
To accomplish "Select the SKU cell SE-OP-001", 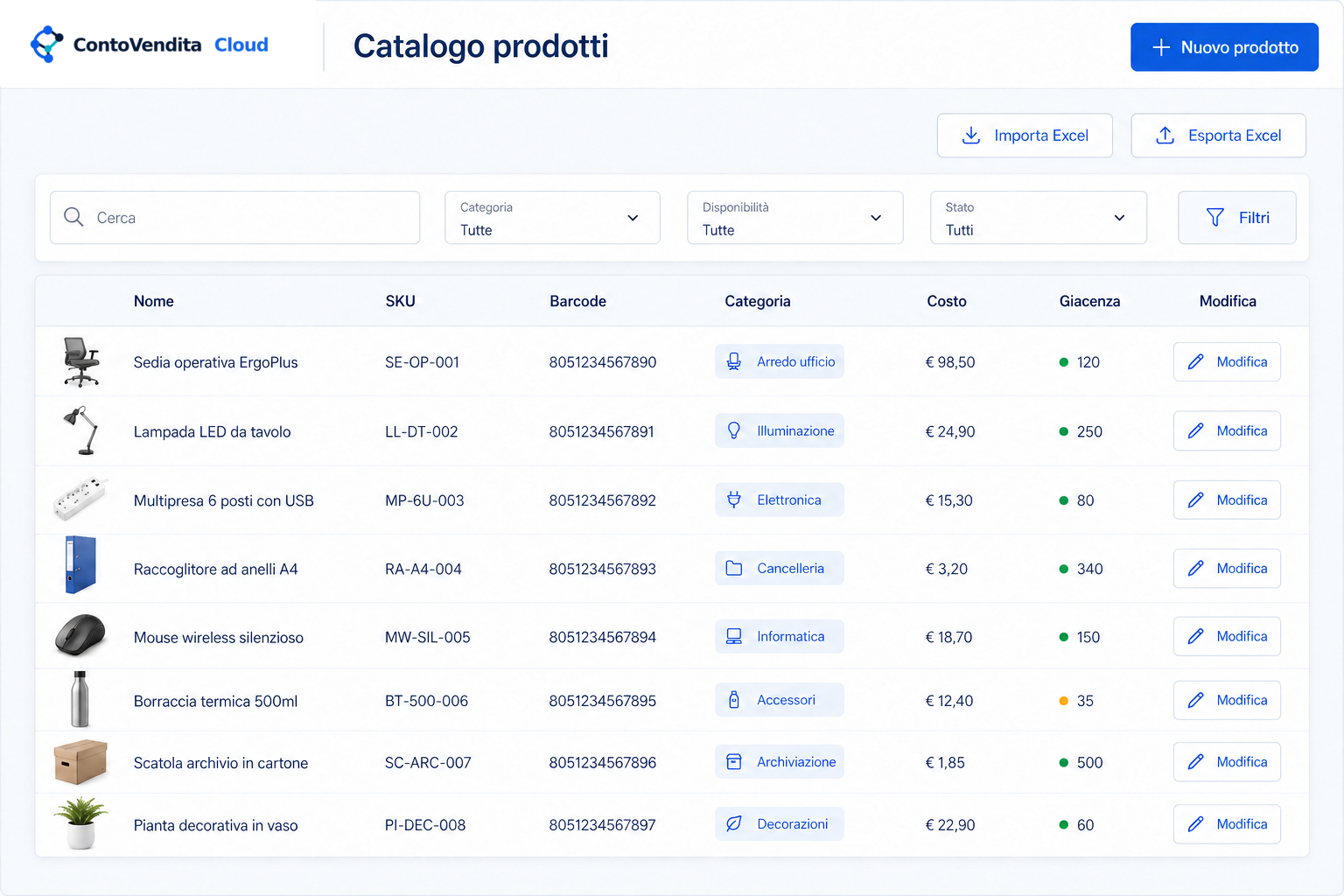I will coord(422,362).
